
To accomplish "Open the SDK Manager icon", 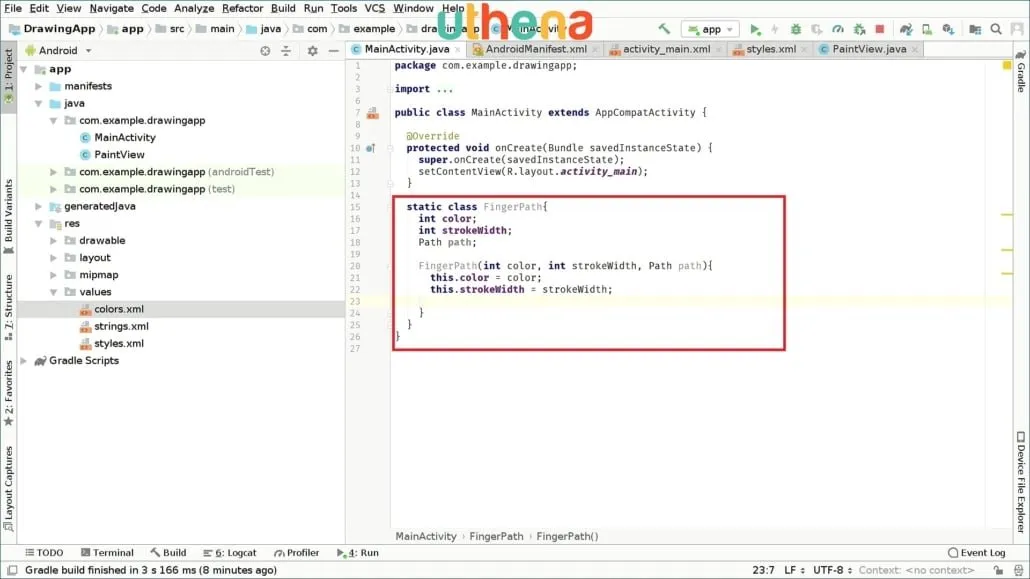I will pyautogui.click(x=948, y=29).
